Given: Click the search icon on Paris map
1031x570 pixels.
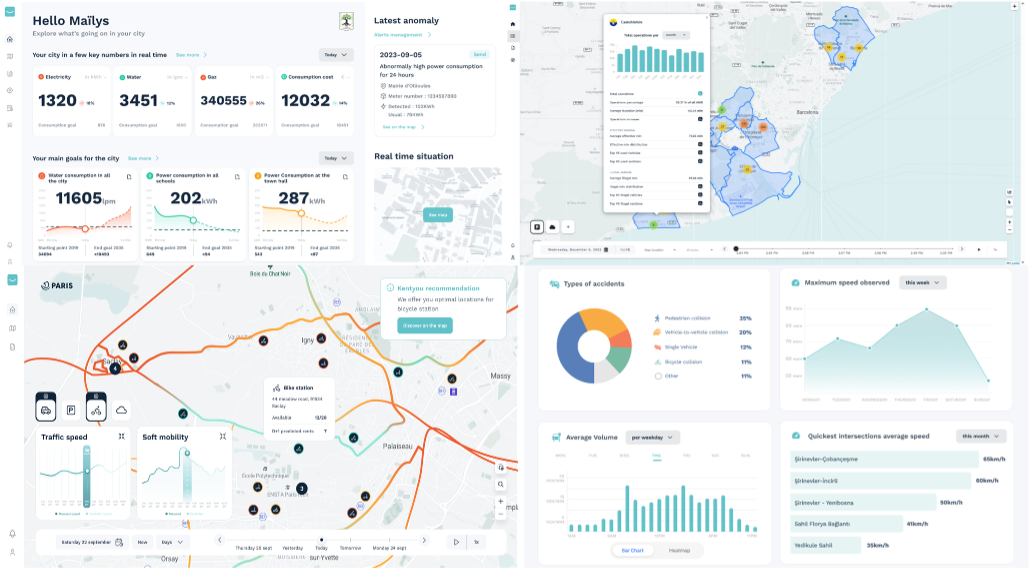Looking at the screenshot, I should click(501, 484).
